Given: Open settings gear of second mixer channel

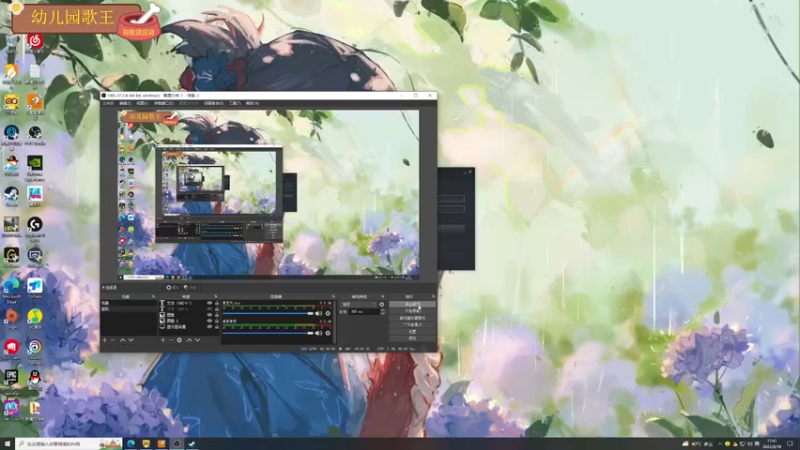Looking at the screenshot, I should tap(328, 333).
